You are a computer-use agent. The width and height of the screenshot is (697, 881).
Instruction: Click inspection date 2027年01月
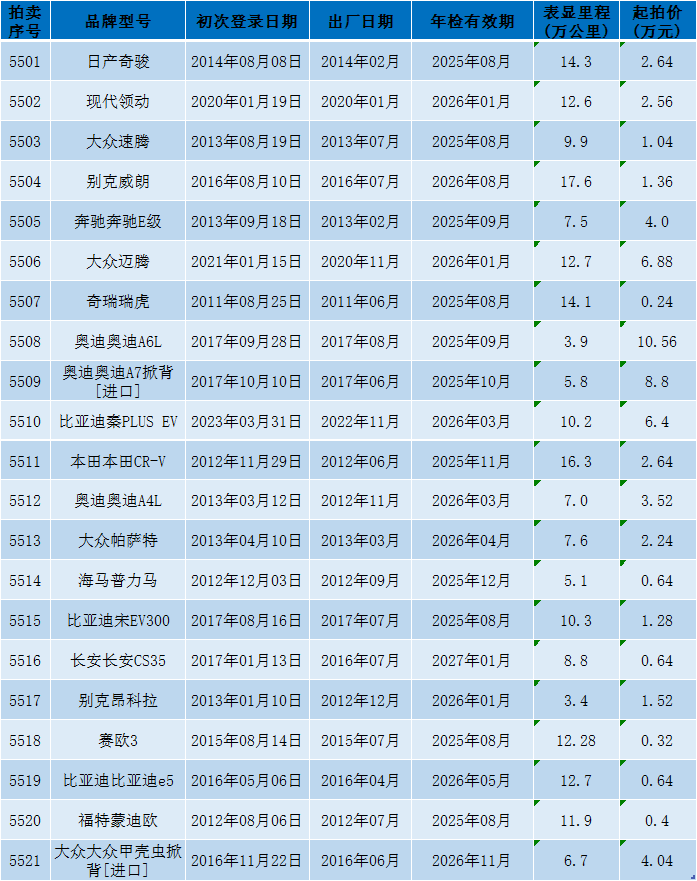coord(471,660)
